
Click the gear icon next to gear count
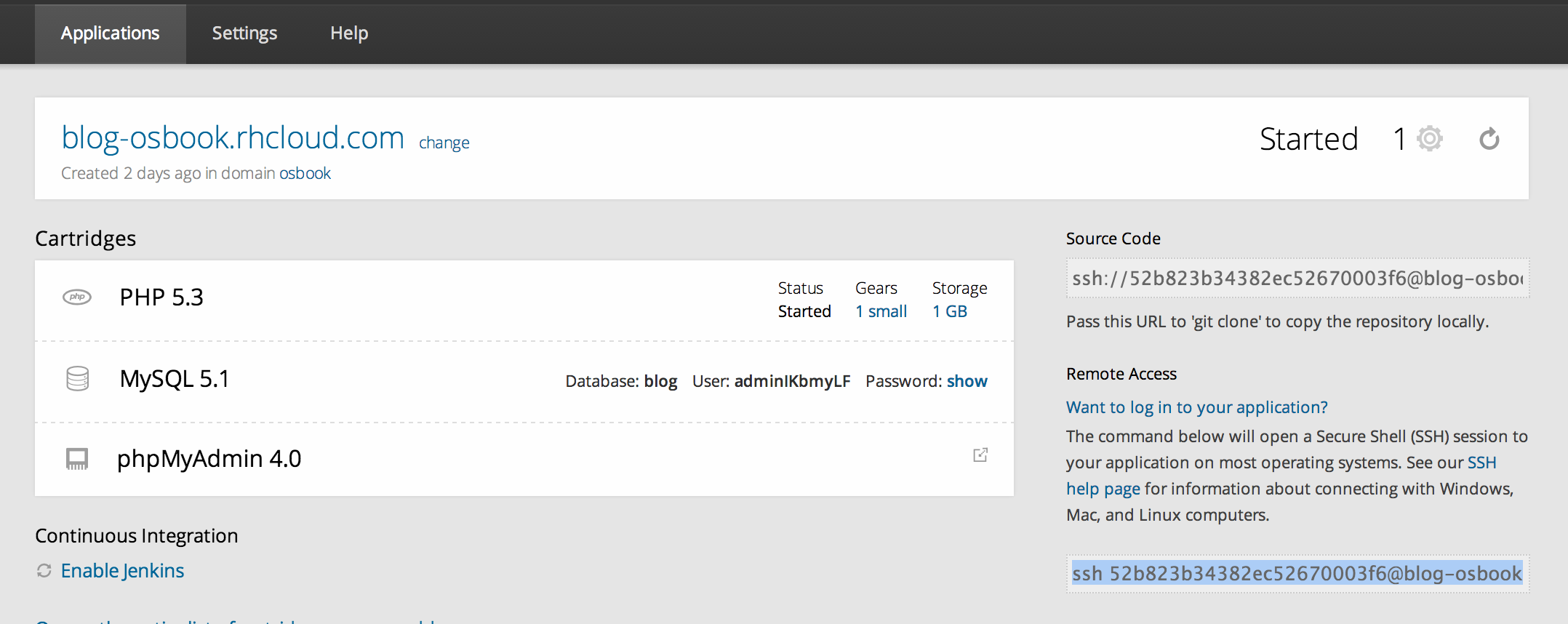[x=1429, y=138]
